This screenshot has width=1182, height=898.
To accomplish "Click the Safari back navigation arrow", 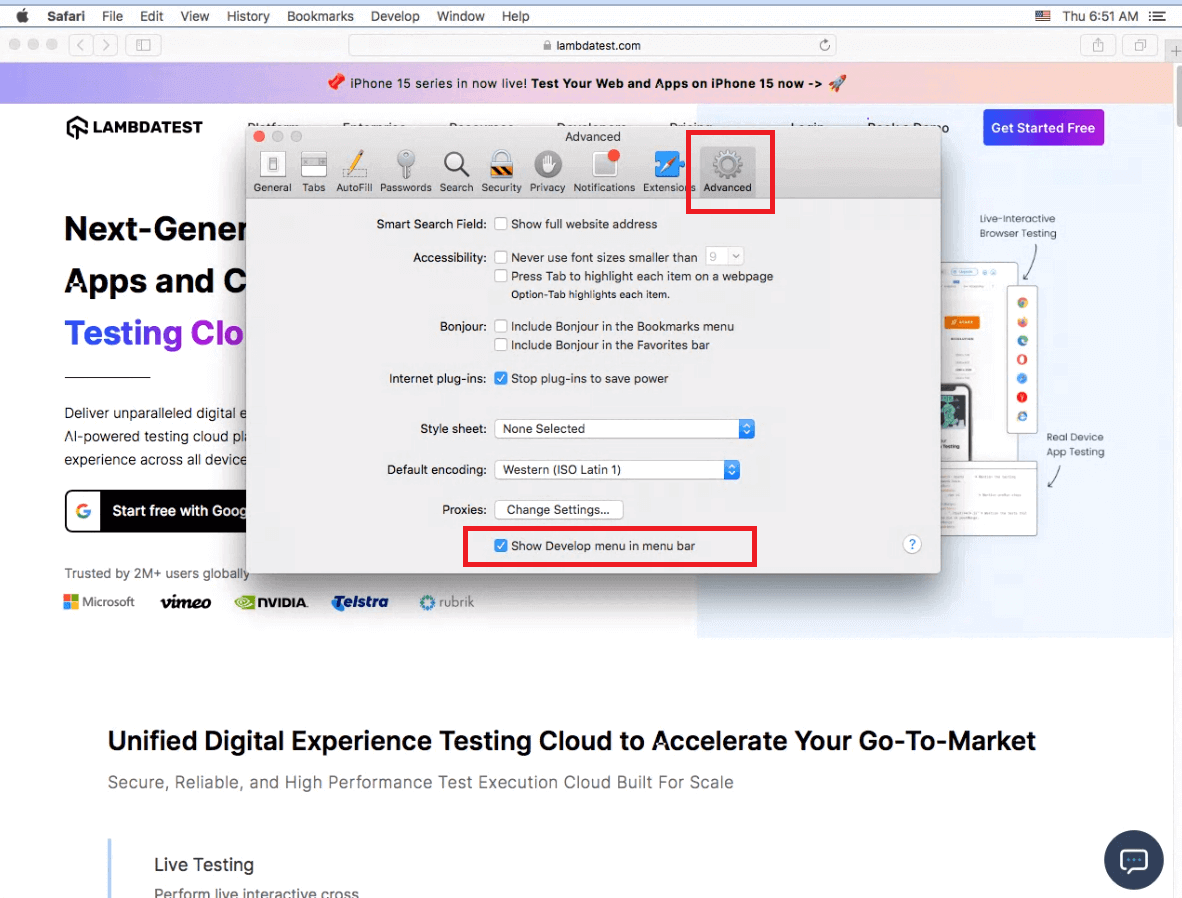I will [81, 45].
